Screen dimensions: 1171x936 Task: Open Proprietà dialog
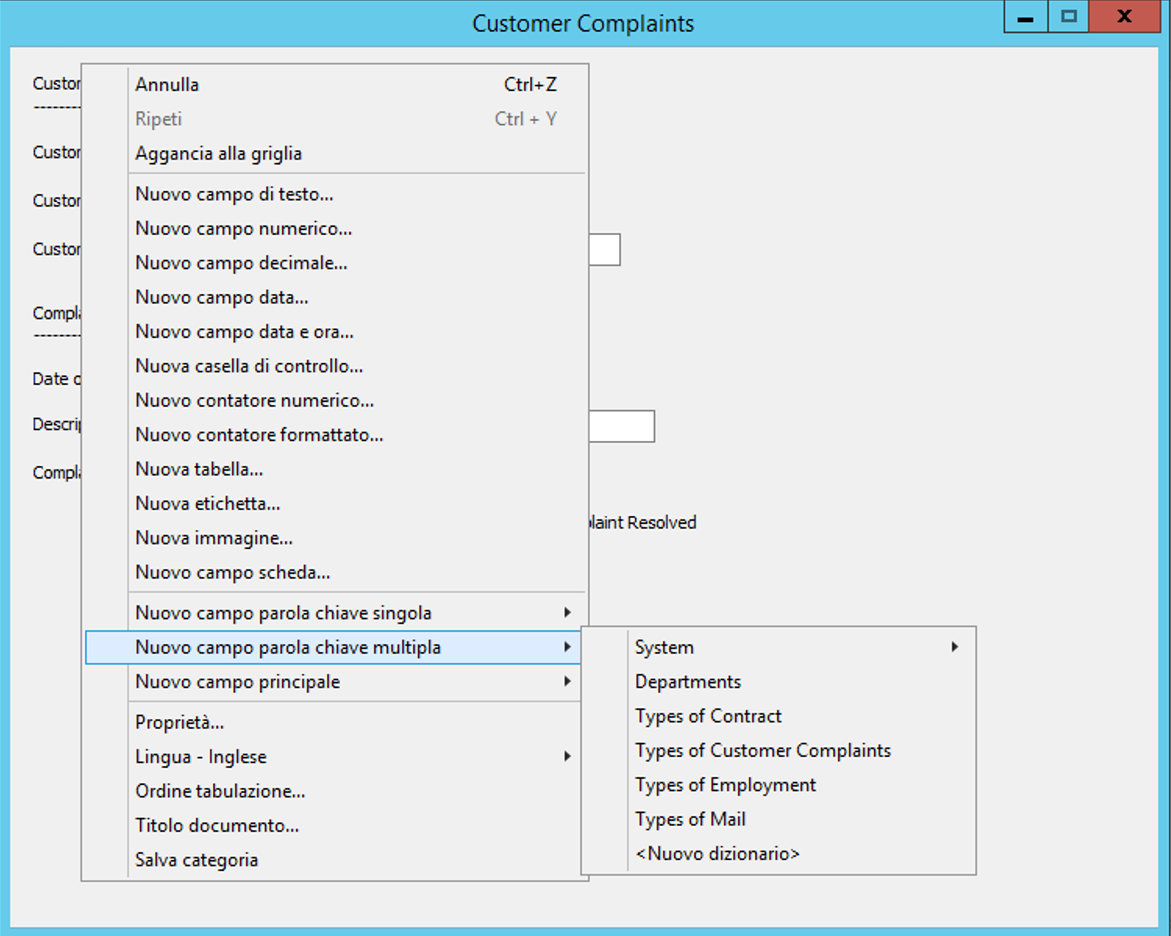(334, 722)
